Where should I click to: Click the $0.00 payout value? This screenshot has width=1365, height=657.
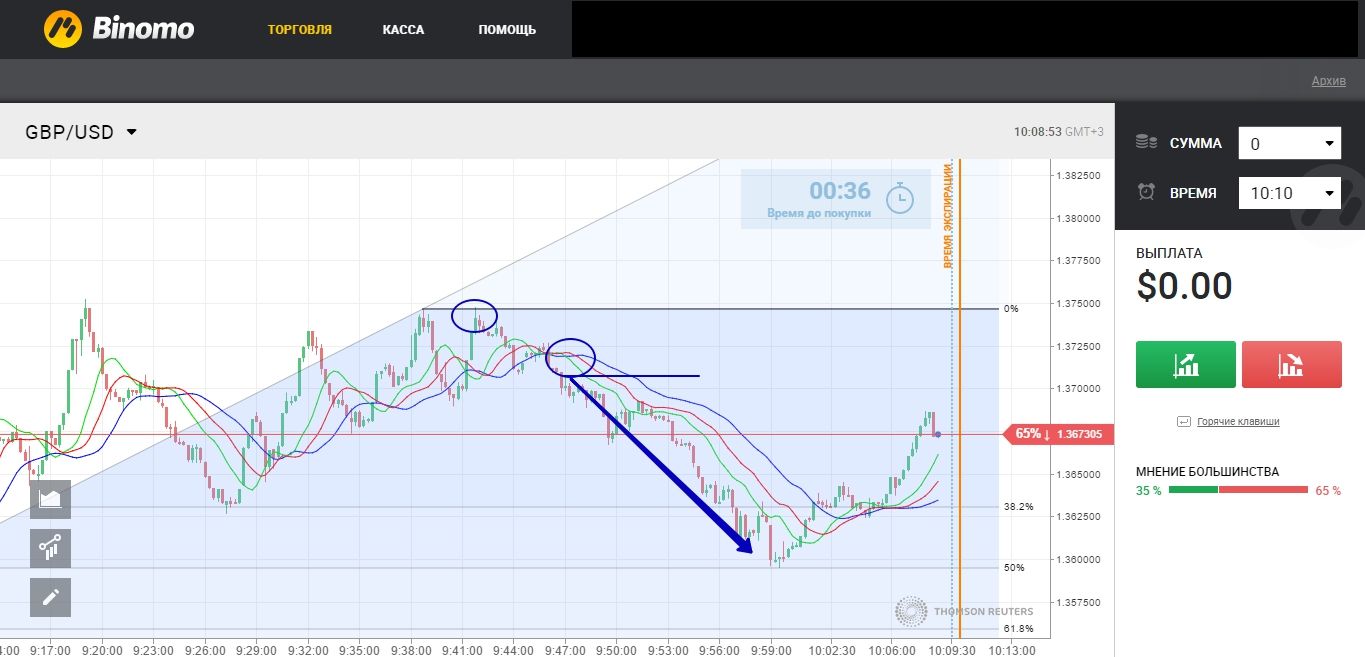point(1184,287)
